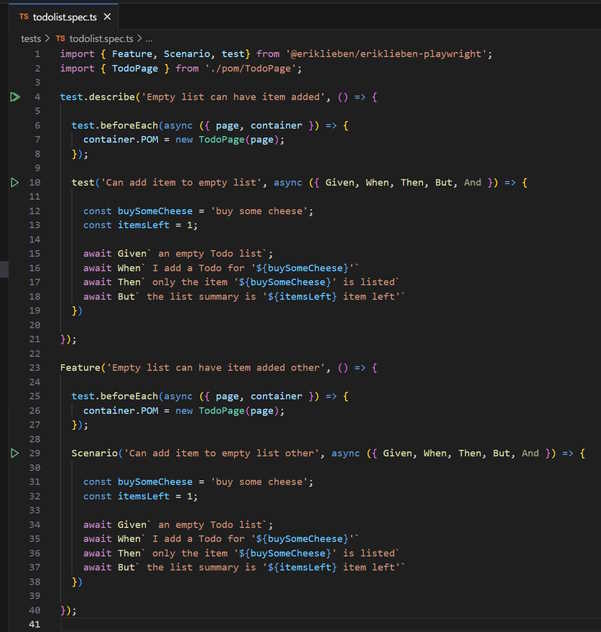Viewport: 601px width, 632px height.
Task: Click line number 41 in gutter
Action: [35, 624]
